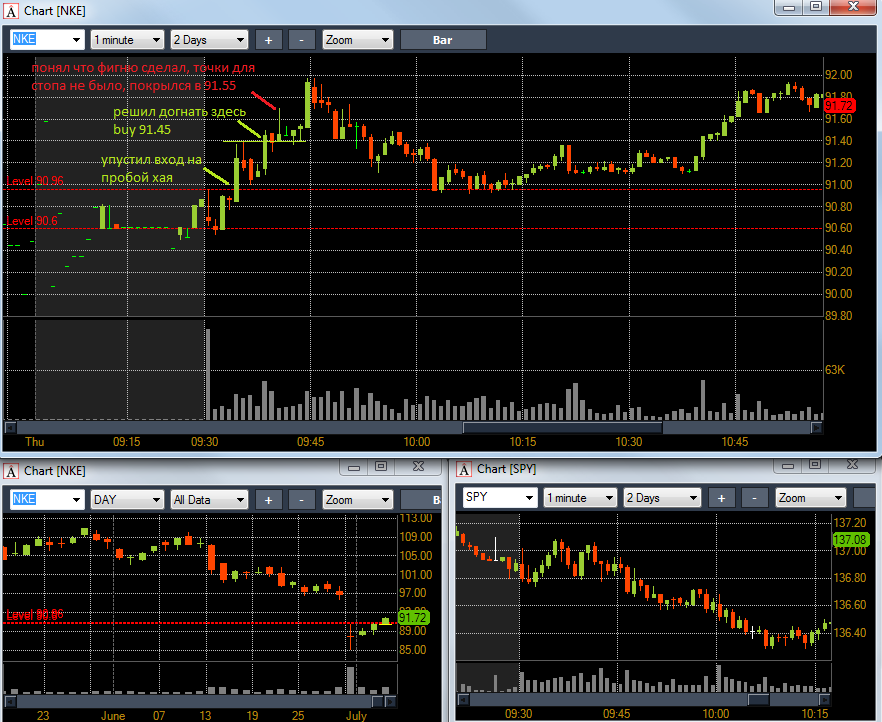Click the plus zoom-in button in daily NKE chart
The width and height of the screenshot is (882, 722).
tap(268, 500)
